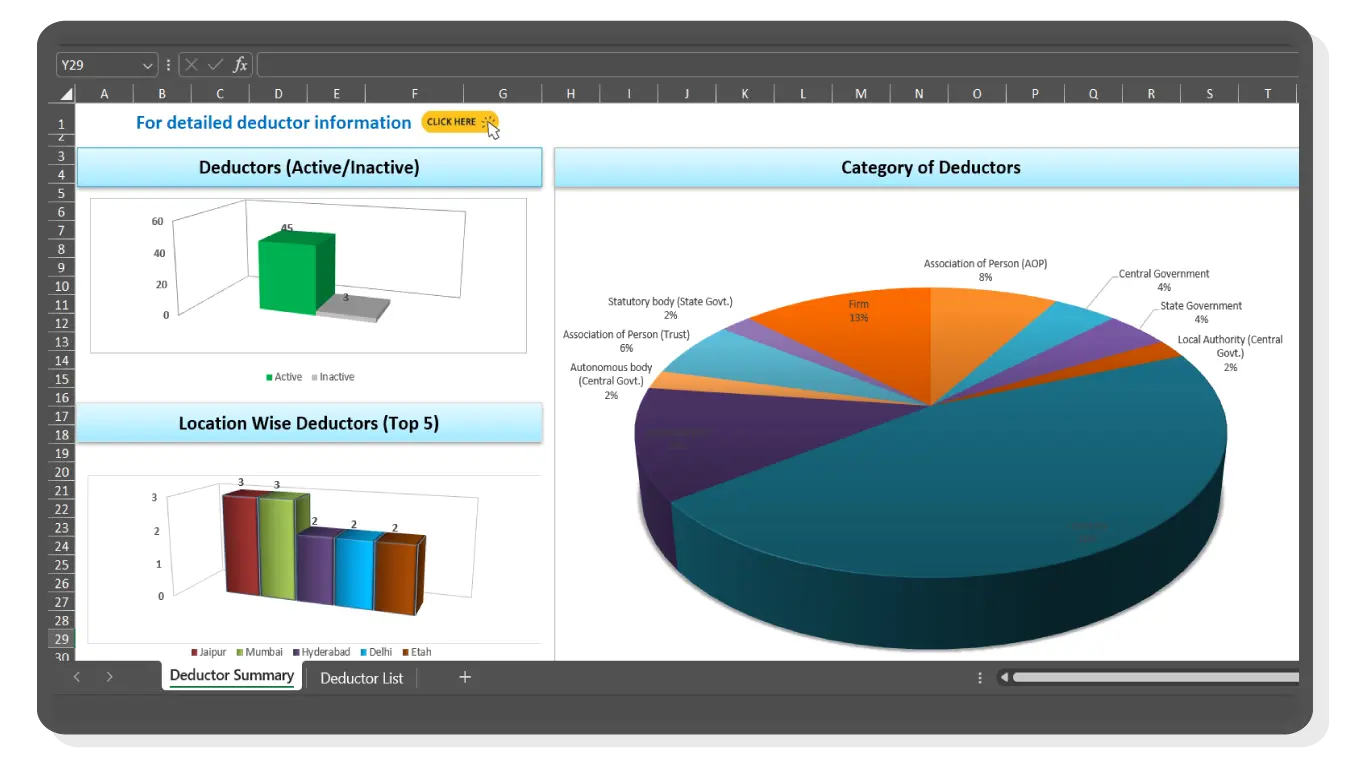The height and width of the screenshot is (768, 1366).
Task: Click the Delhi legend entry
Action: (x=376, y=652)
